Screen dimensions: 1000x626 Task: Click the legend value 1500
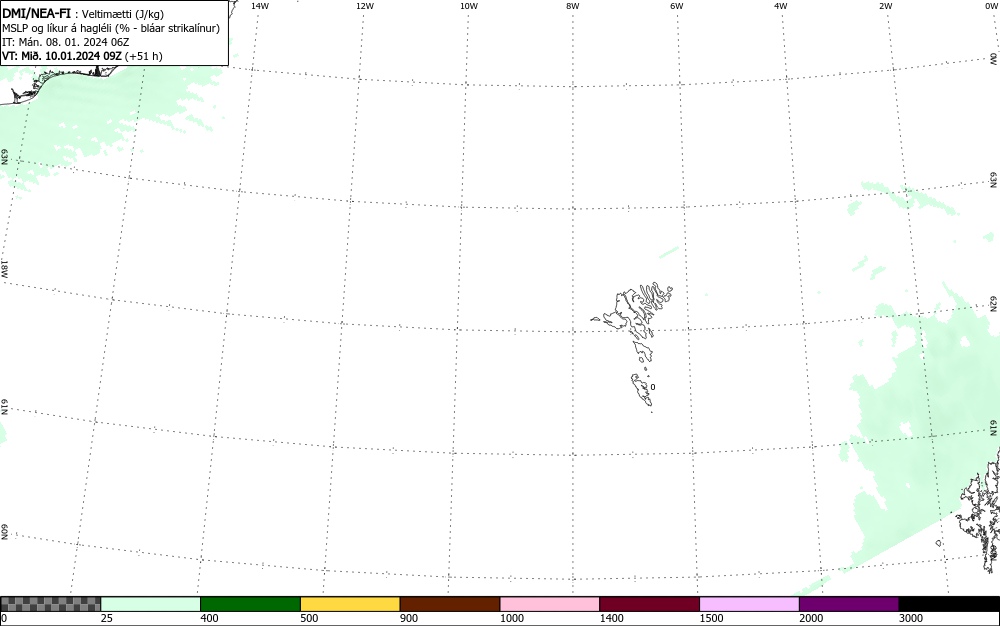pos(712,618)
